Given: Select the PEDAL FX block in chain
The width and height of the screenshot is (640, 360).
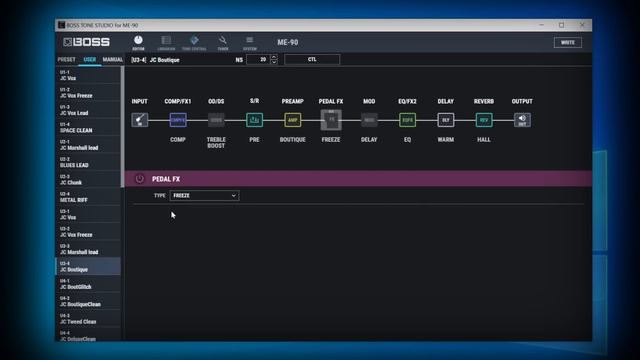Looking at the screenshot, I should 331,120.
